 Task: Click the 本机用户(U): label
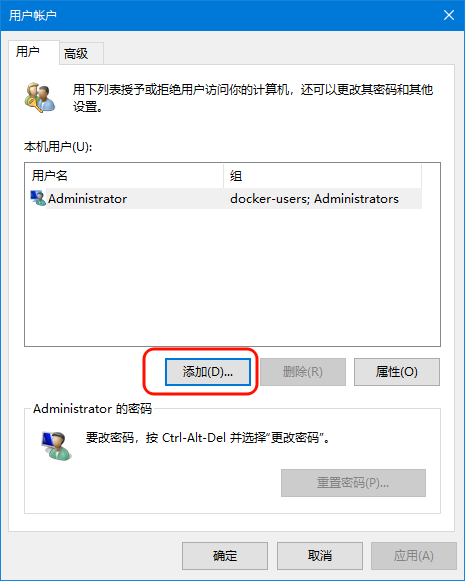point(58,147)
